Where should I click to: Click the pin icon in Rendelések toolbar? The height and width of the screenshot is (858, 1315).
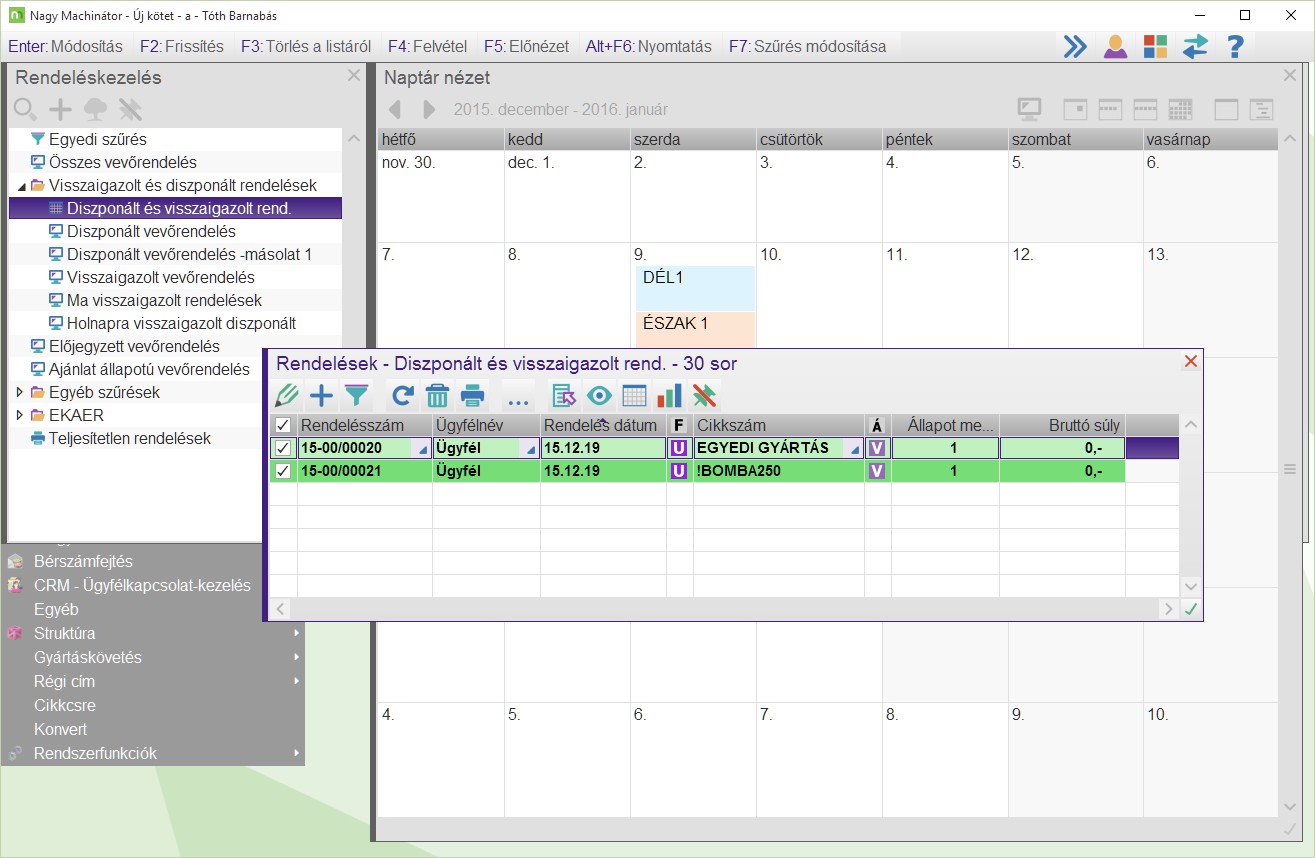click(705, 396)
